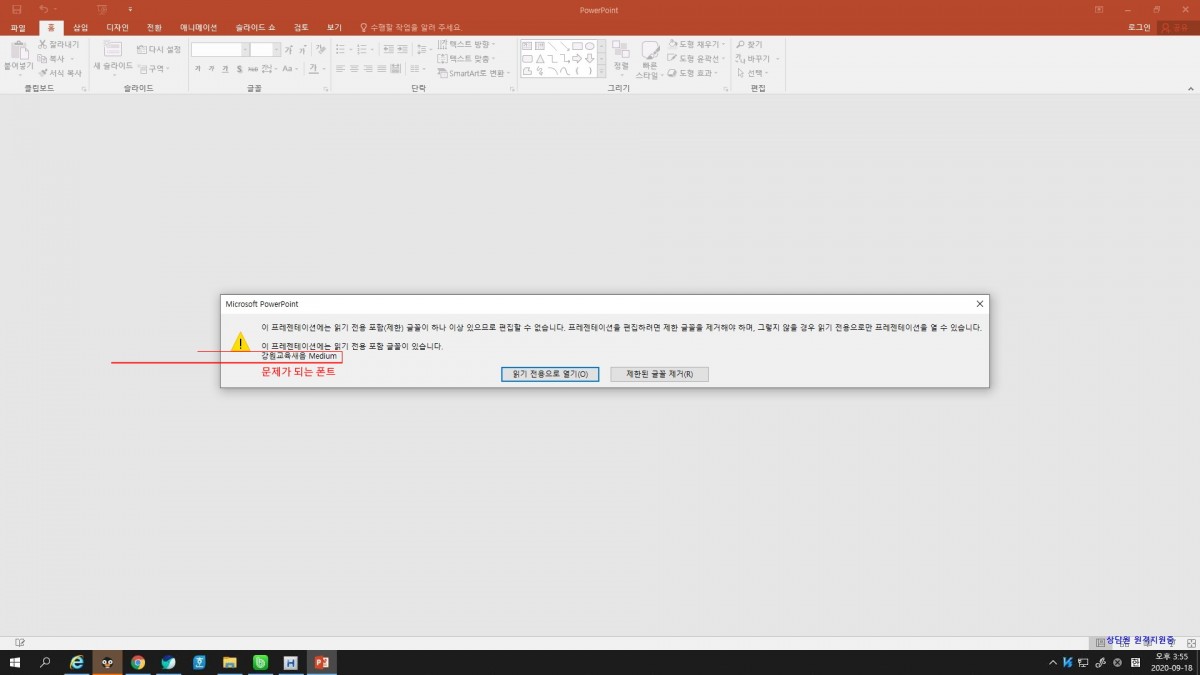Click the taskbar search icon
Screen dimensions: 1200x675
[x=45, y=662]
